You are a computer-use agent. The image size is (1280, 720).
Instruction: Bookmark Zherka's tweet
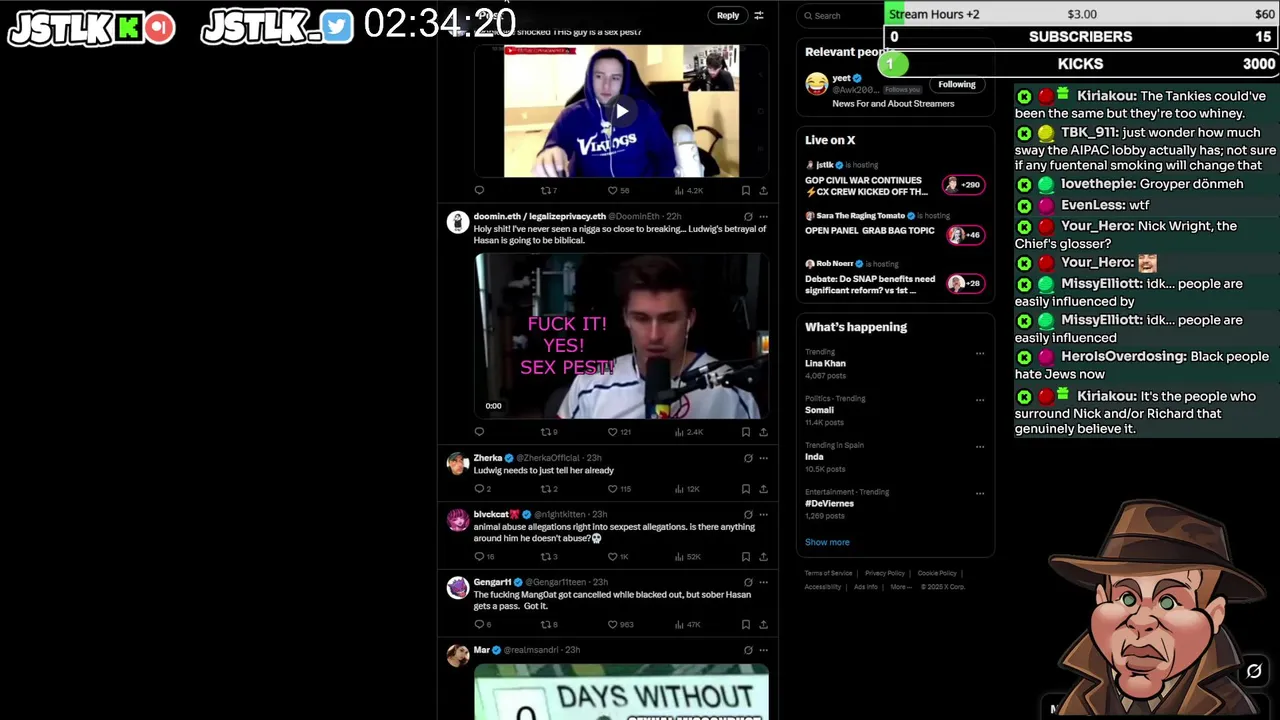point(745,489)
